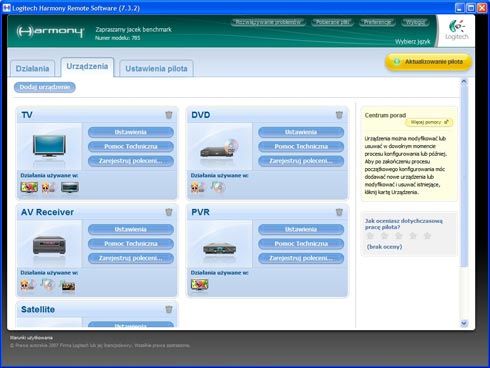The image size is (490, 368).
Task: Click the movie faces activity icon in TV card
Action: pyautogui.click(x=48, y=187)
